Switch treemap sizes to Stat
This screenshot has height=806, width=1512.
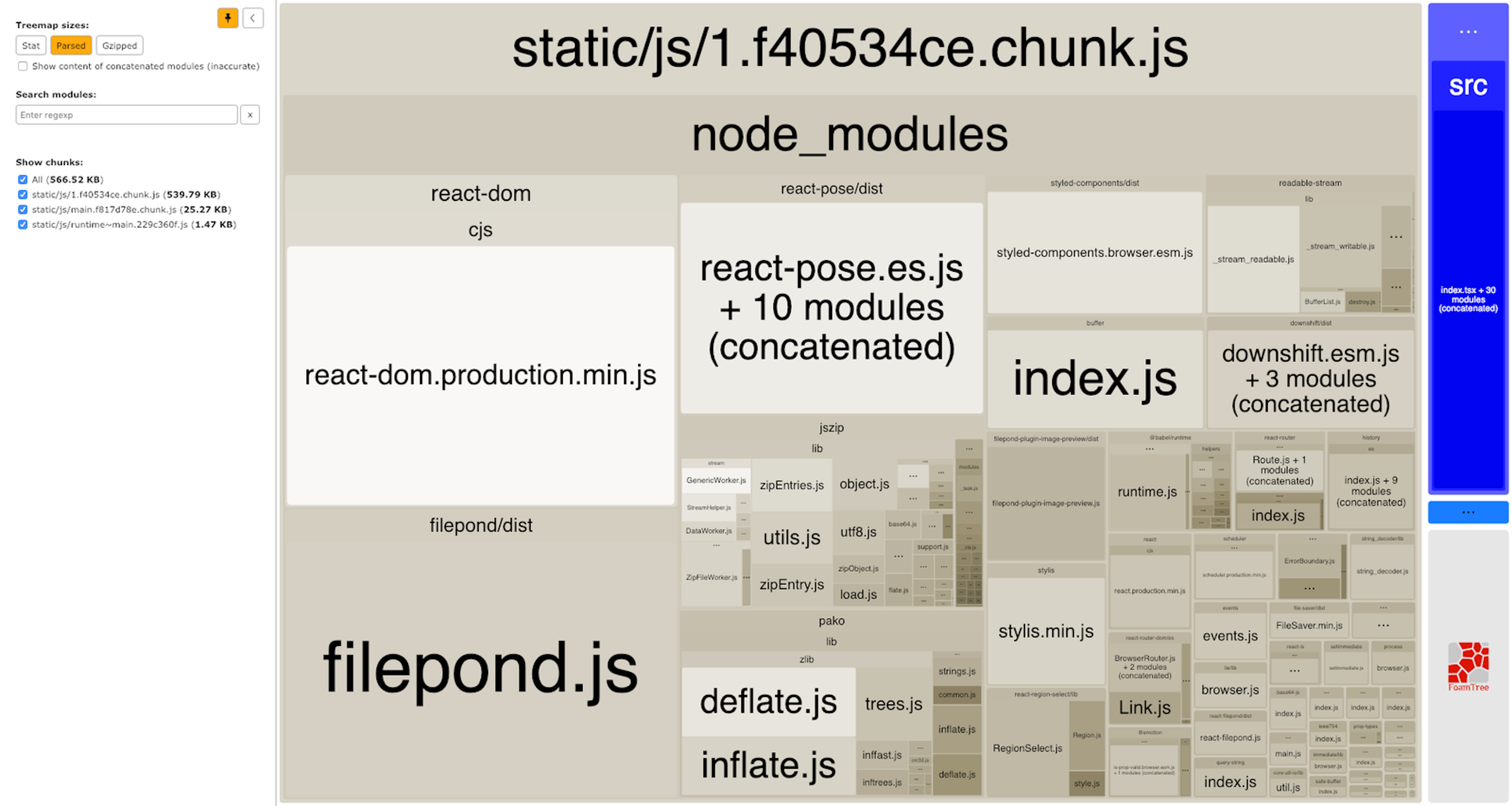pyautogui.click(x=31, y=45)
